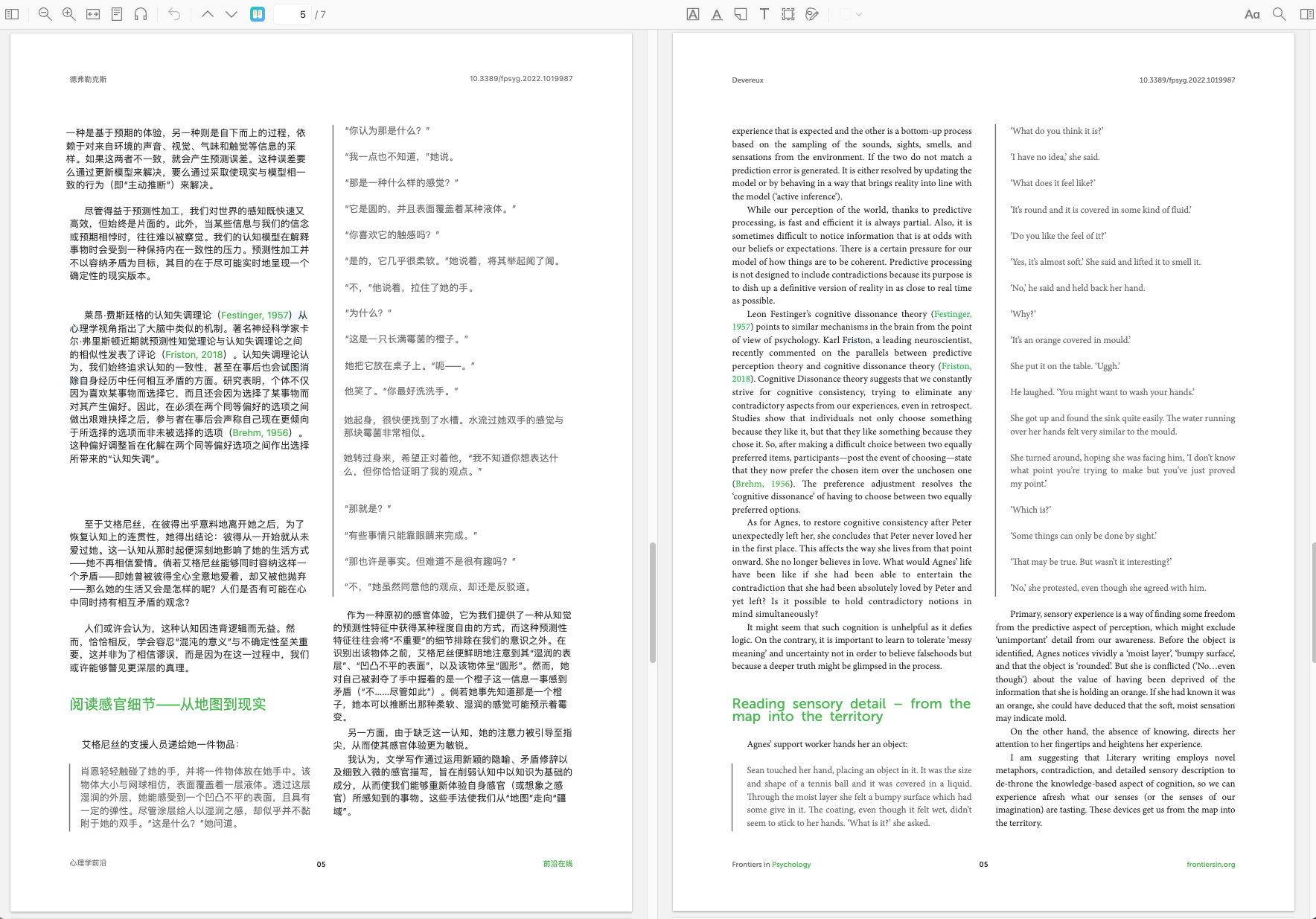Image resolution: width=1316 pixels, height=919 pixels.
Task: Click the Devereux header on English page
Action: click(x=747, y=80)
